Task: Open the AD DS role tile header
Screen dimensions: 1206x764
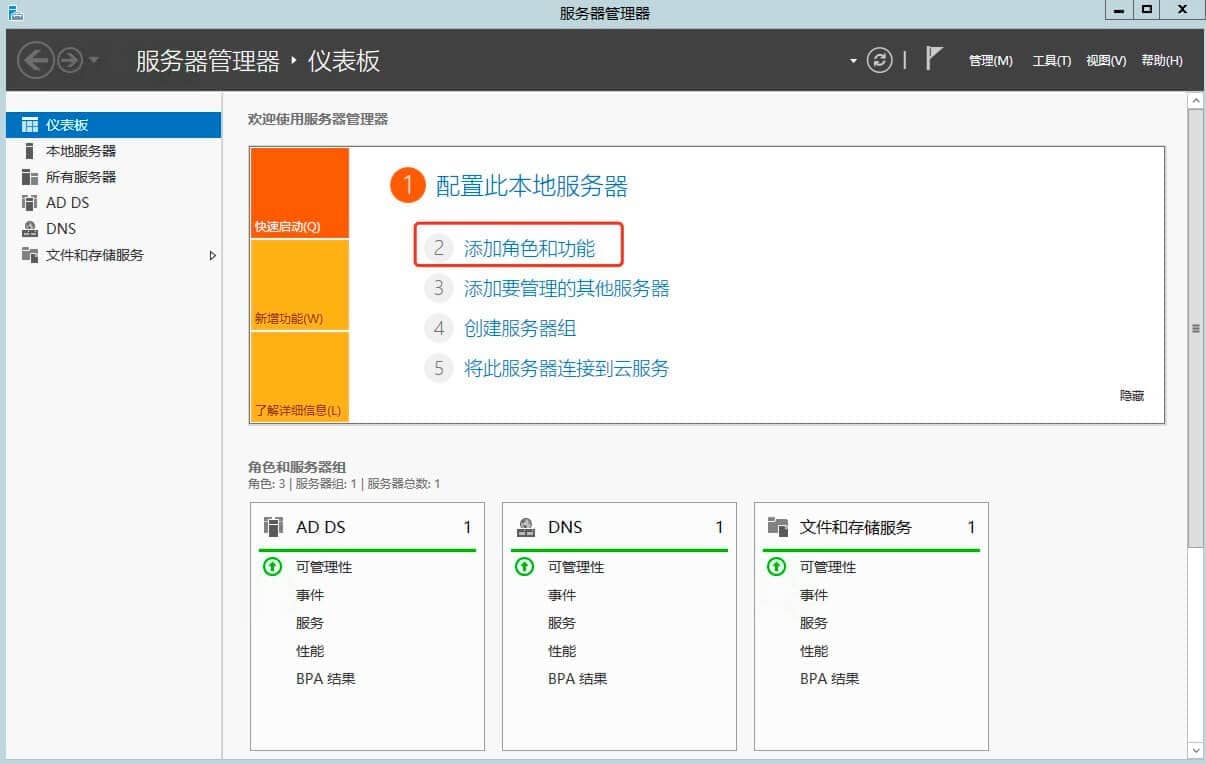Action: [x=367, y=527]
